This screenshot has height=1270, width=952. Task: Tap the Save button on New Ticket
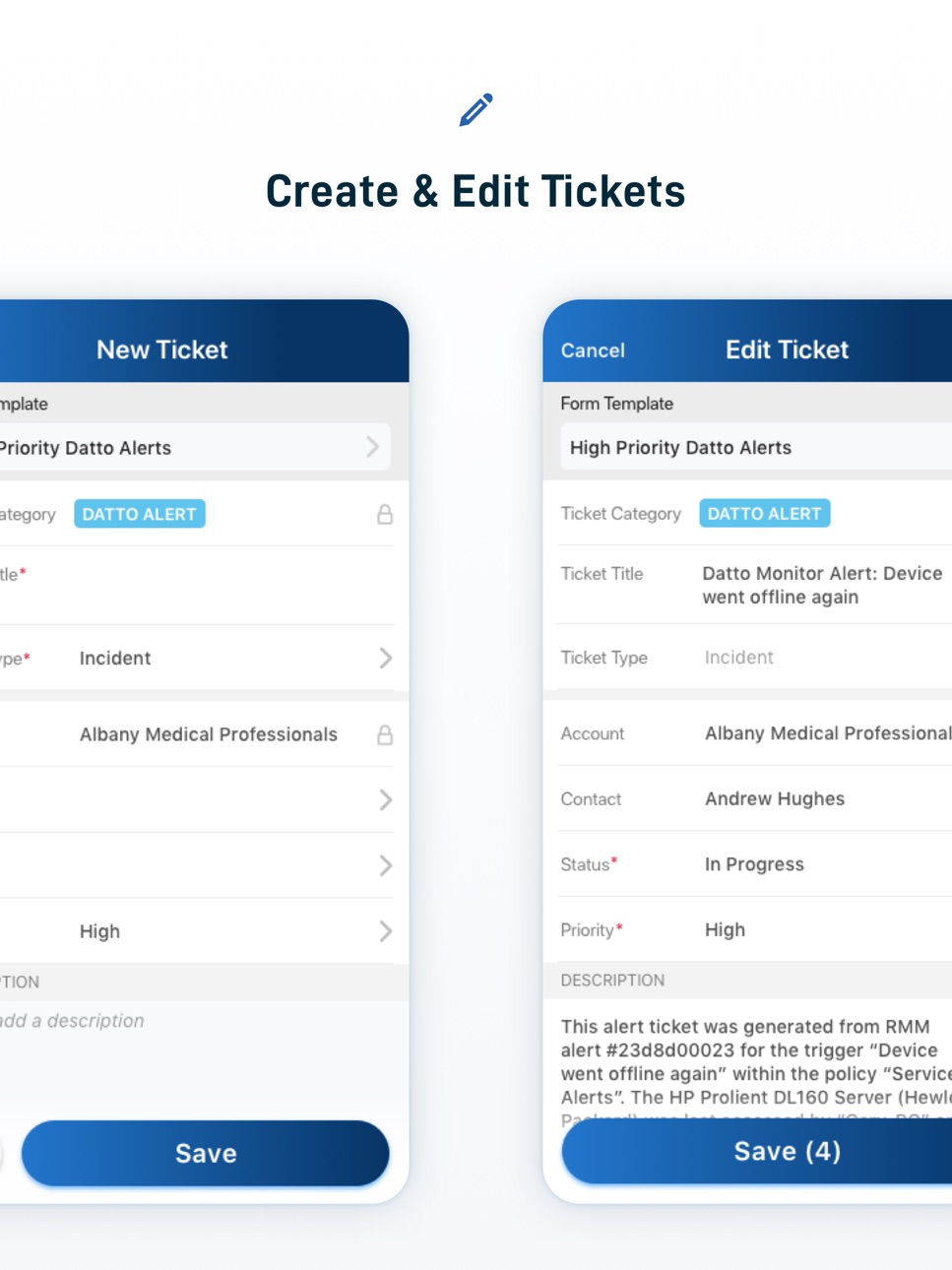point(206,1153)
